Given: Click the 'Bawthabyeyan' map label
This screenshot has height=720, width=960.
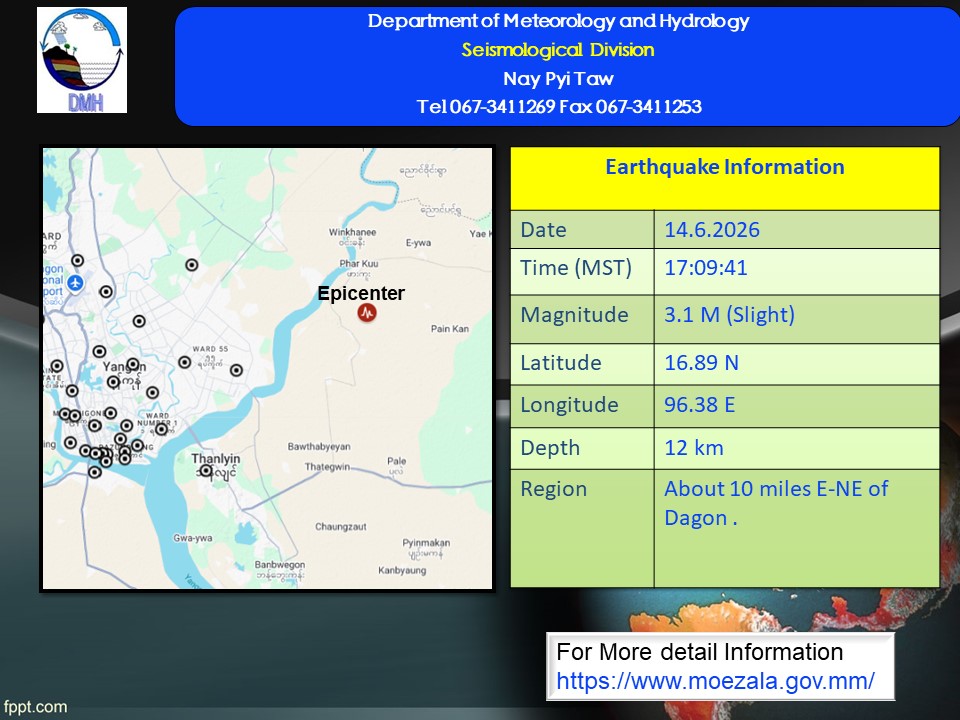Looking at the screenshot, I should (319, 446).
